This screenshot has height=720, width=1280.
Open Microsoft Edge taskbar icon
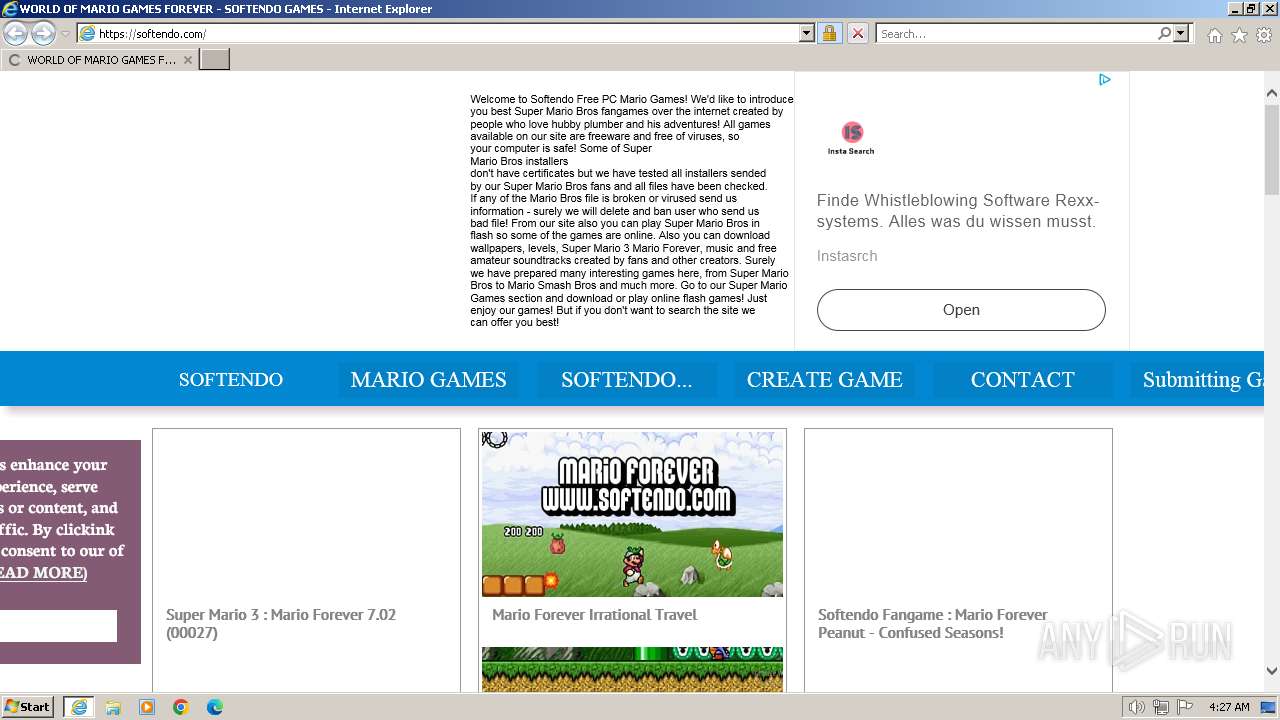[x=215, y=707]
